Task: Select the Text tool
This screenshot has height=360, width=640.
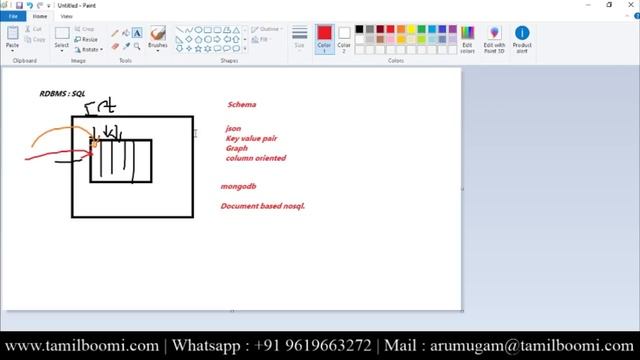Action: pos(137,33)
